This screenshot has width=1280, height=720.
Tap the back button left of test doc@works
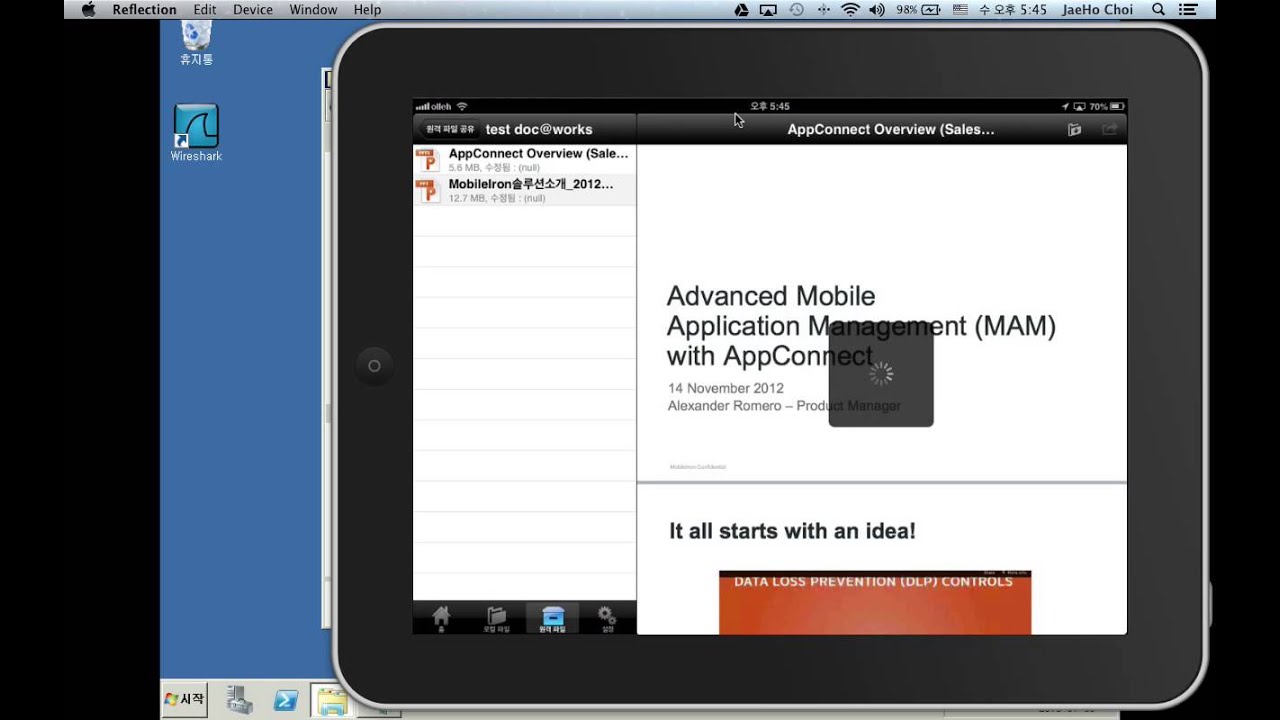coord(449,129)
